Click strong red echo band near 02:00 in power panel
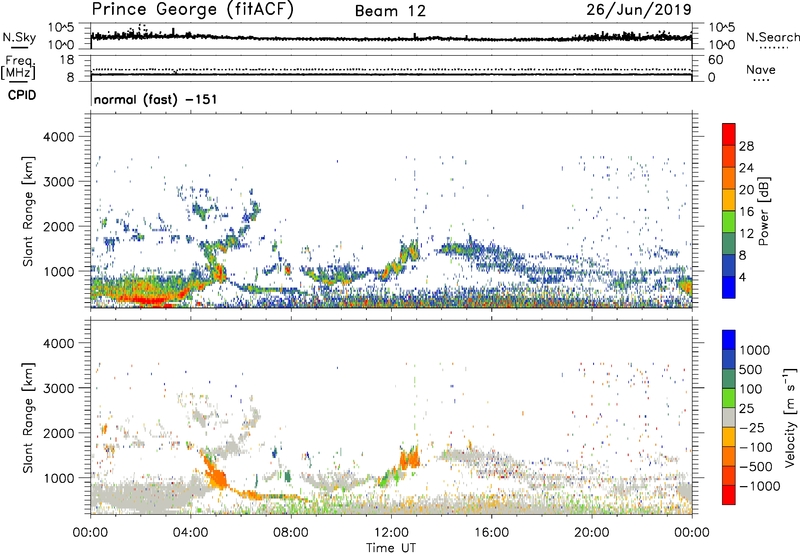The width and height of the screenshot is (800, 554). click(148, 298)
